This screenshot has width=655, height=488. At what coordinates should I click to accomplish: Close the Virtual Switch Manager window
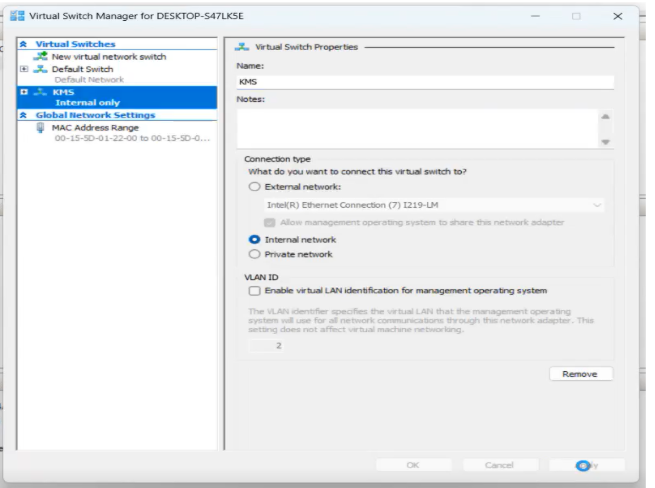[x=618, y=16]
